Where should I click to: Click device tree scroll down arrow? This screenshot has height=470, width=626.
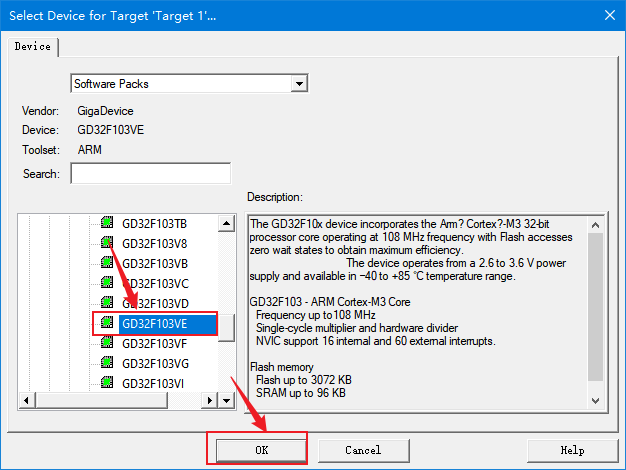[x=226, y=401]
